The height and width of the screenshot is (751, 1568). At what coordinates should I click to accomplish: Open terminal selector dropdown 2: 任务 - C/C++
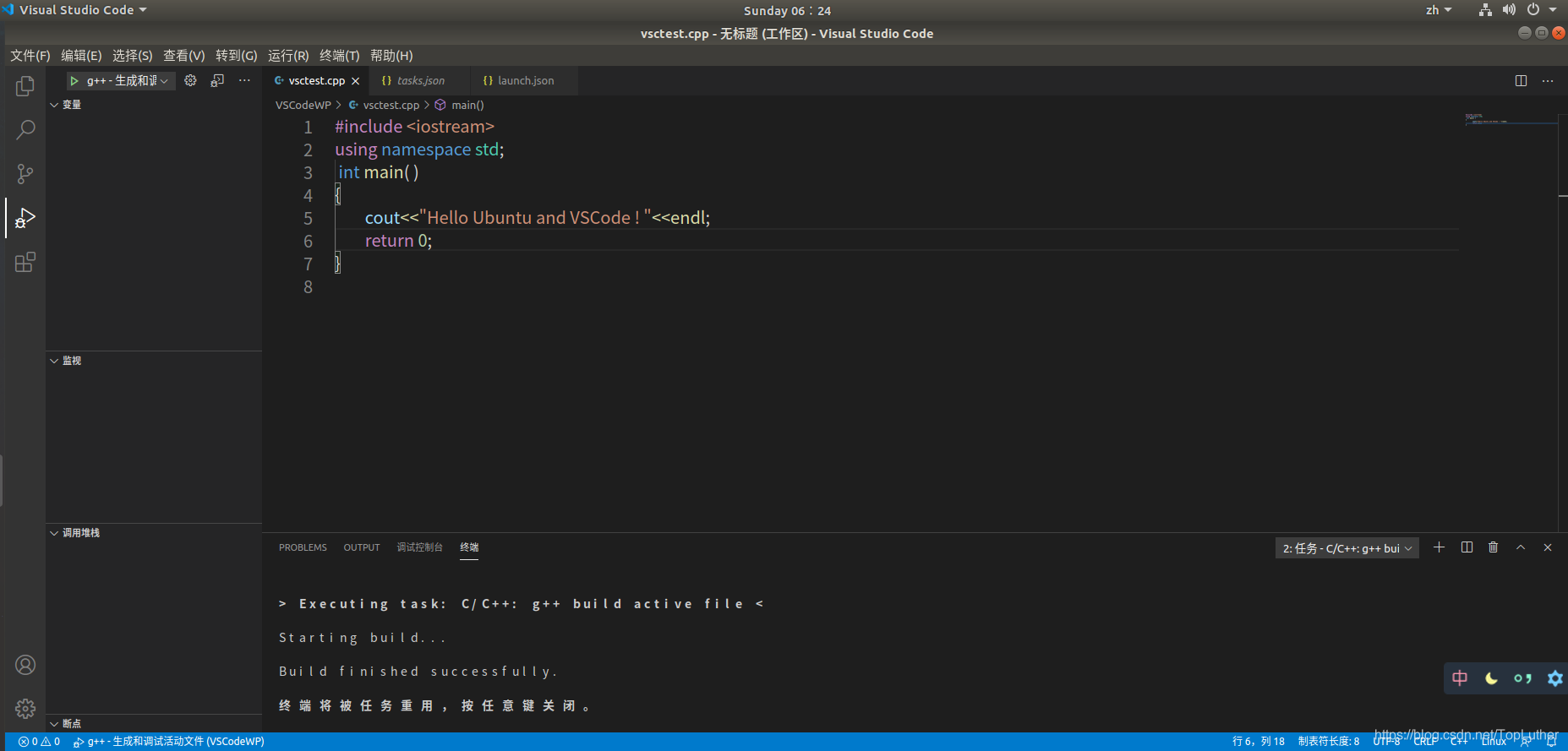click(x=1347, y=548)
